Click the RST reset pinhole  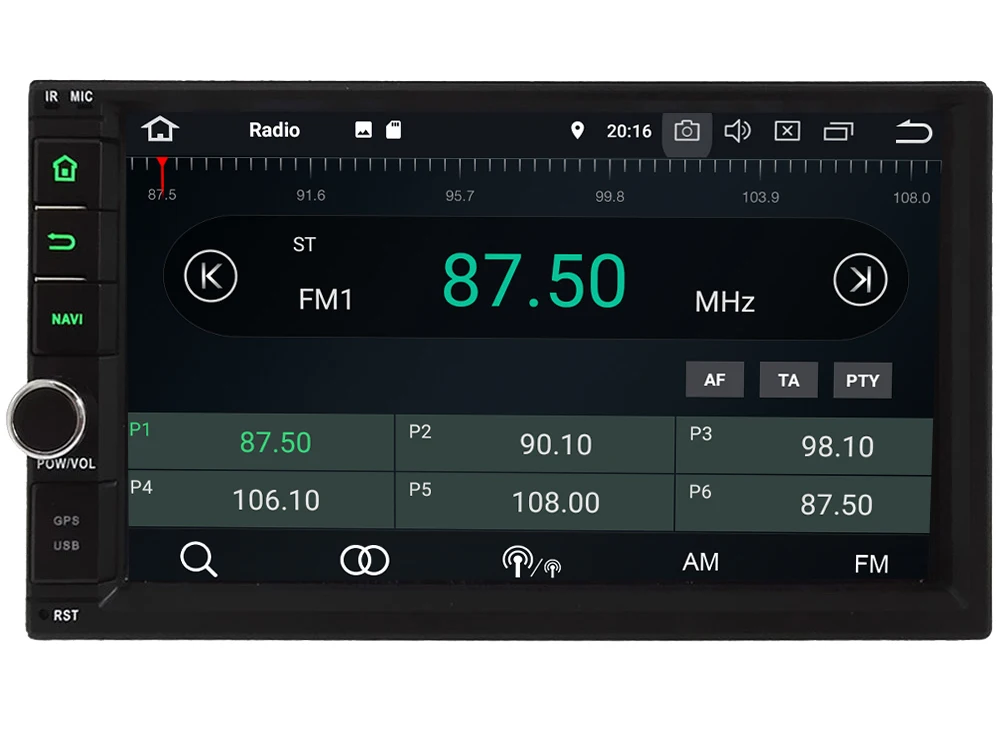coord(43,615)
